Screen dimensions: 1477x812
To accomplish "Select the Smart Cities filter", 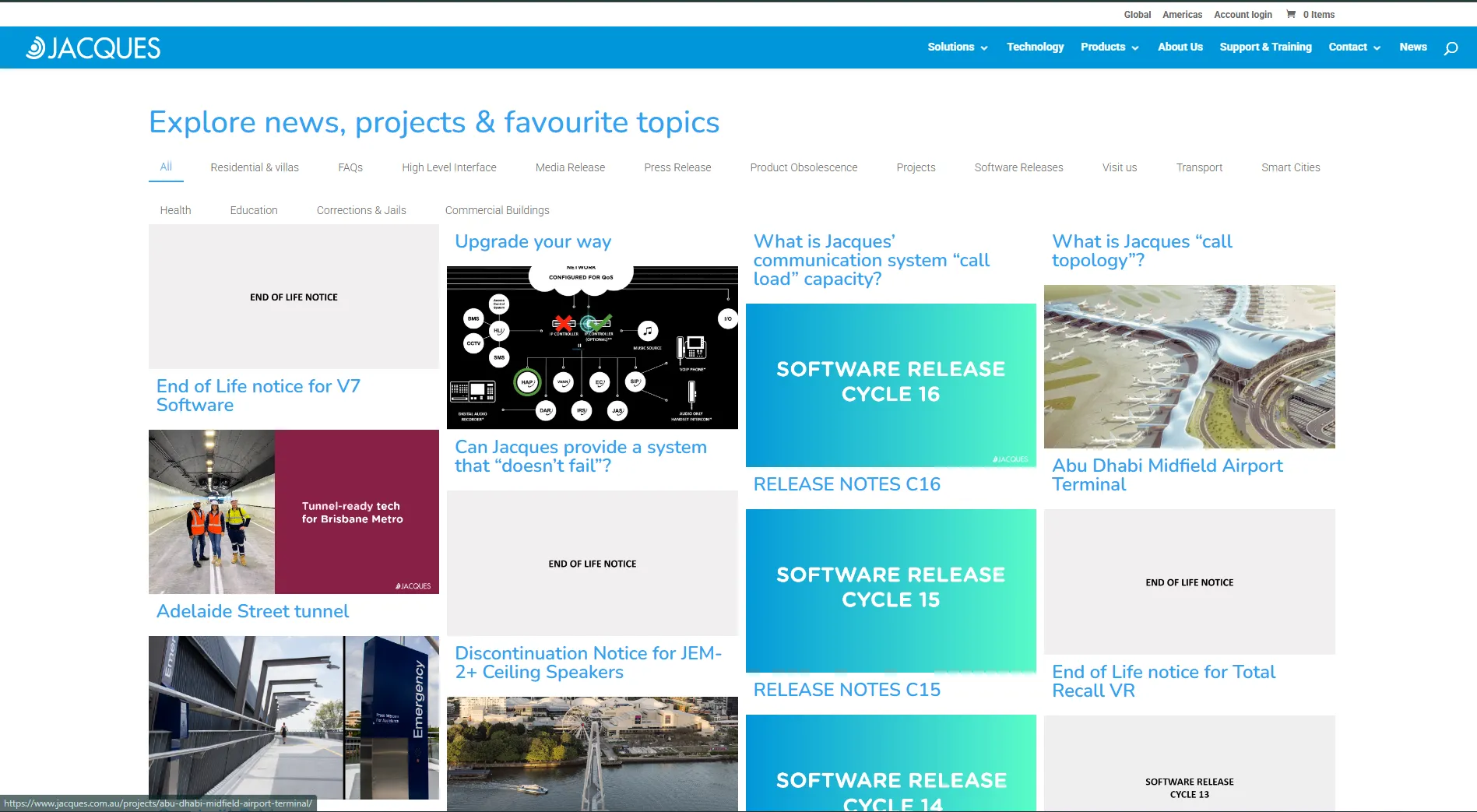I will coord(1290,167).
